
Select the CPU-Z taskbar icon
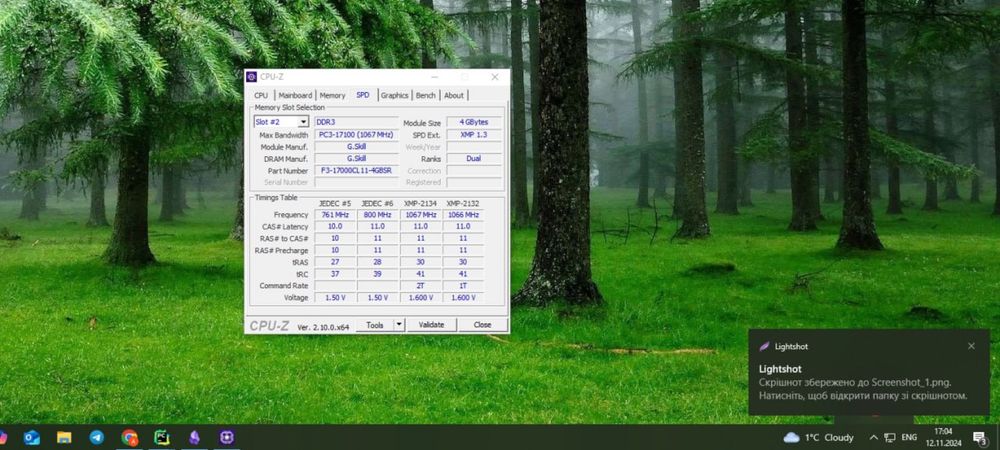[x=227, y=437]
